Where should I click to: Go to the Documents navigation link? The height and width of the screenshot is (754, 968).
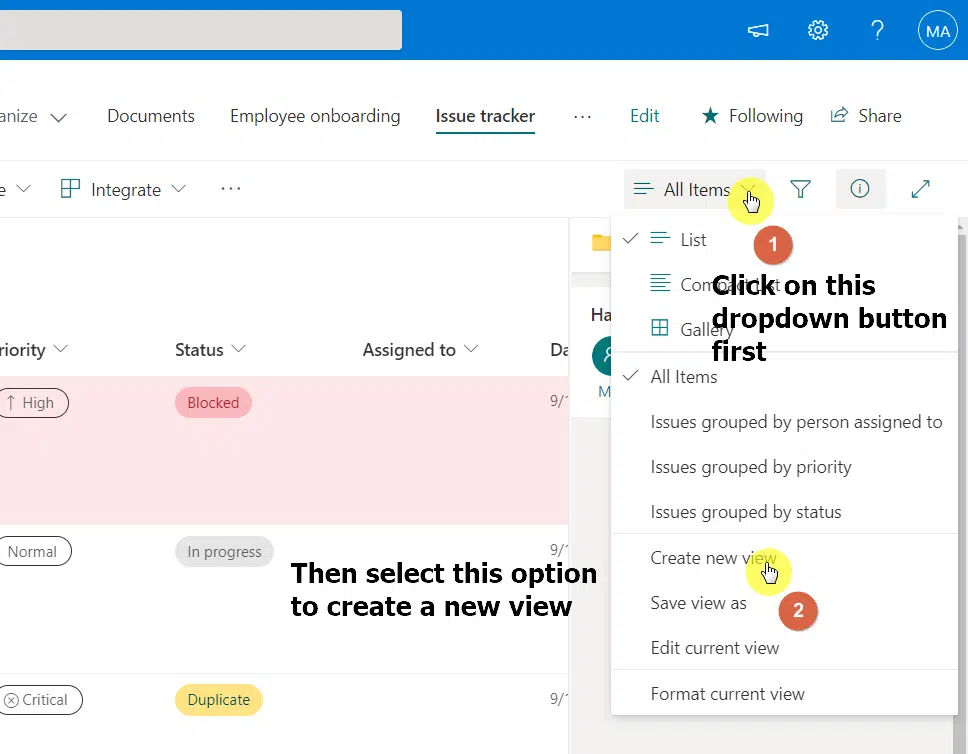151,115
